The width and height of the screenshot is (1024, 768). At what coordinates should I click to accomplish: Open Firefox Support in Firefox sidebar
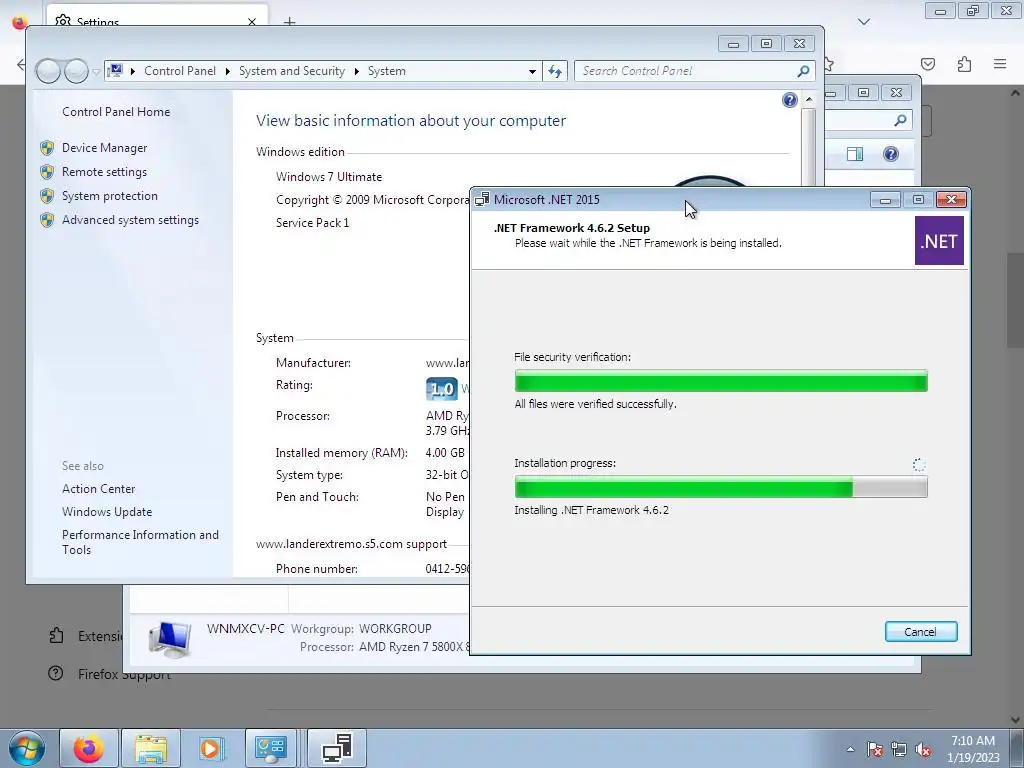coord(124,674)
